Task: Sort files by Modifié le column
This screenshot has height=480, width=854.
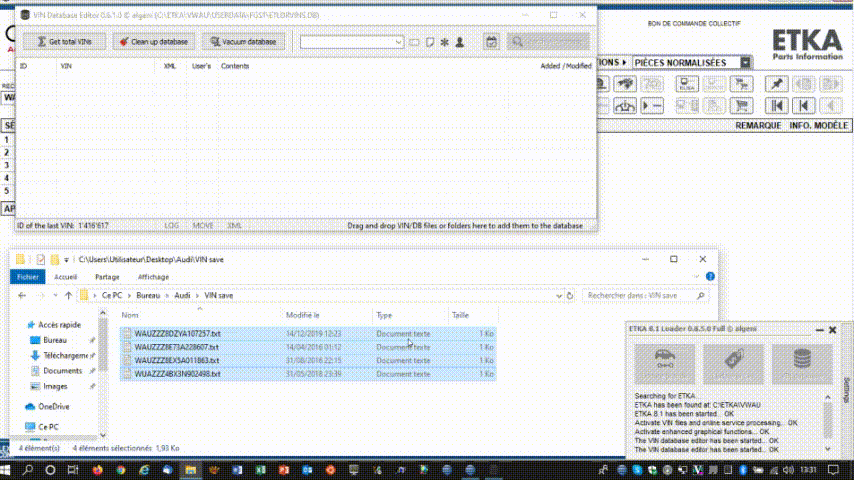Action: click(x=303, y=315)
